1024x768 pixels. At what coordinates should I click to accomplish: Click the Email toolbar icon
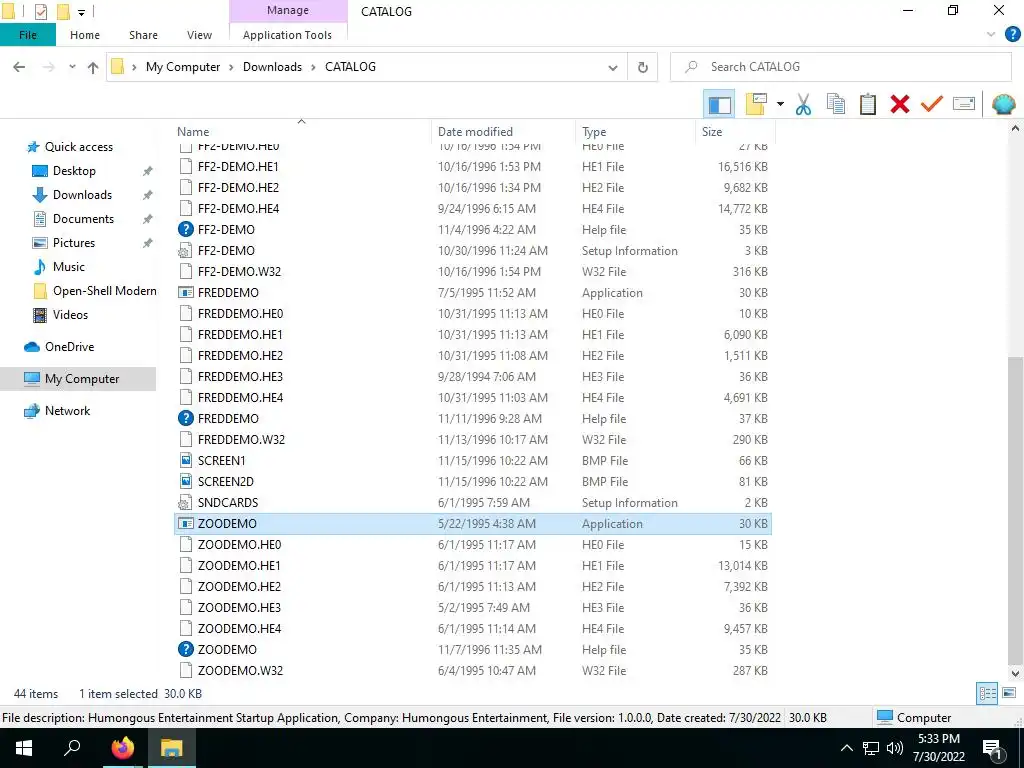pyautogui.click(x=964, y=104)
